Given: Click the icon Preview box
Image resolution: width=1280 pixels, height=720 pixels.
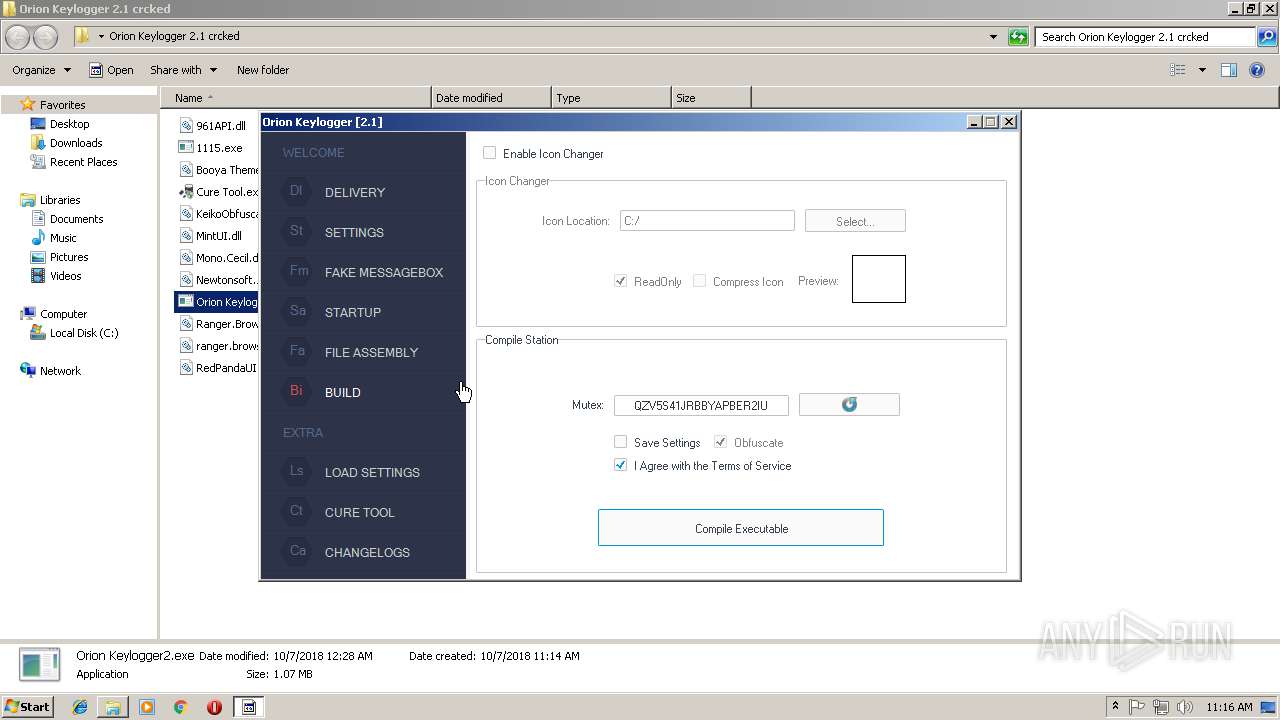Looking at the screenshot, I should tap(879, 279).
